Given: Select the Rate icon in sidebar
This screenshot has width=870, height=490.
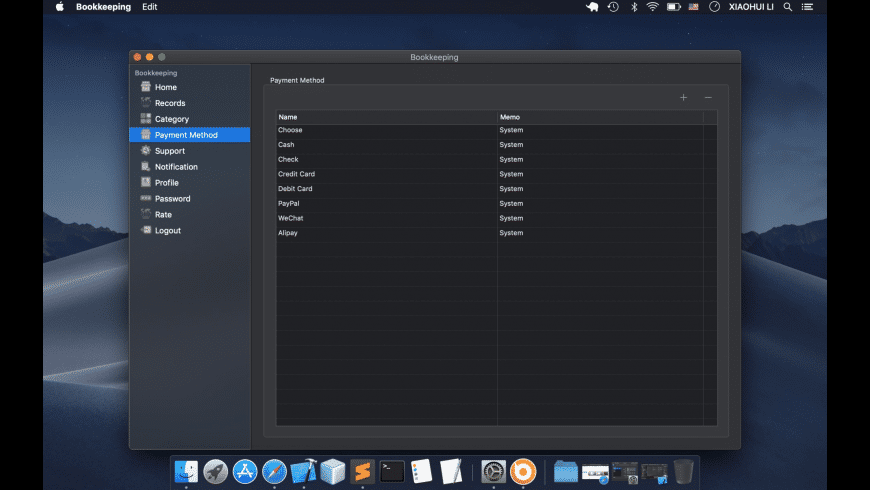Looking at the screenshot, I should (146, 214).
